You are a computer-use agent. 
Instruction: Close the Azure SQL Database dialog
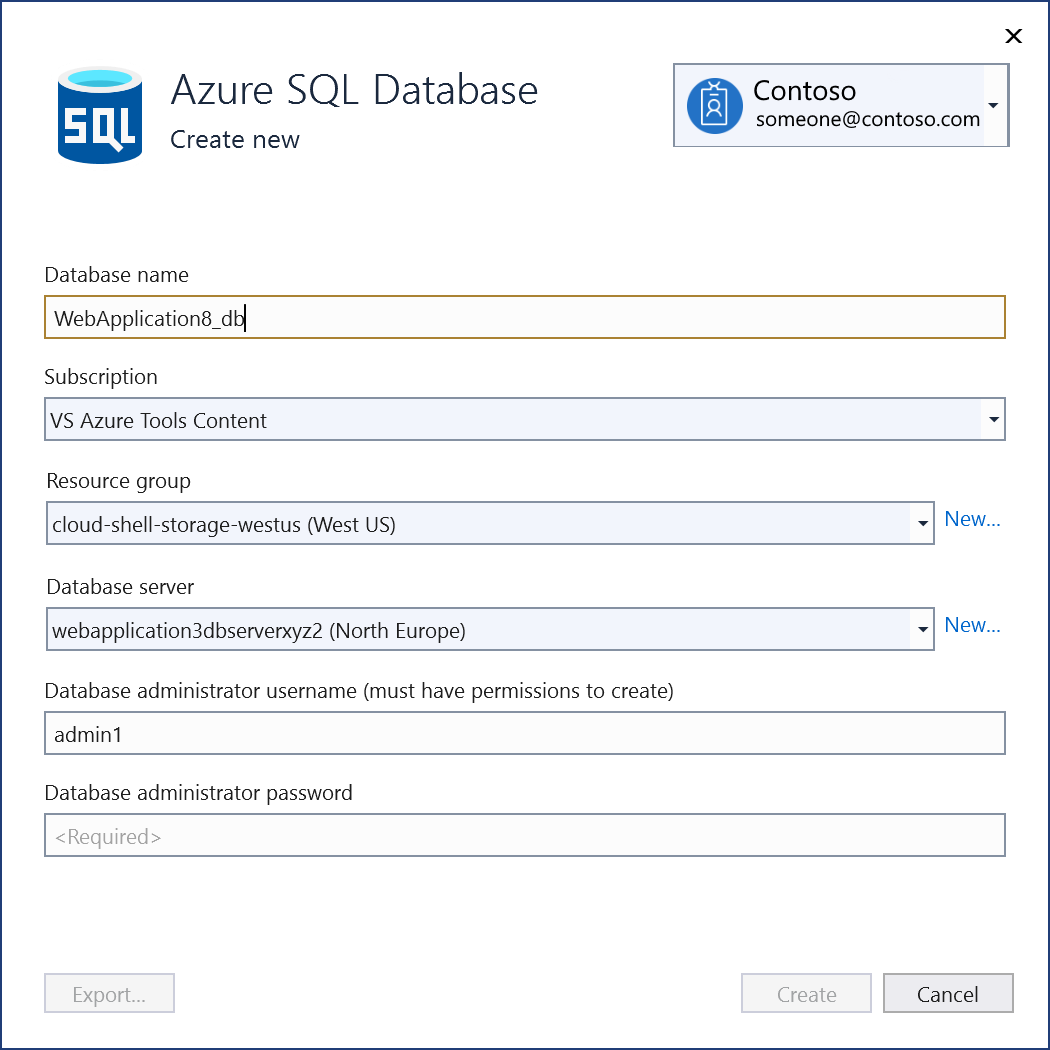(x=1013, y=36)
